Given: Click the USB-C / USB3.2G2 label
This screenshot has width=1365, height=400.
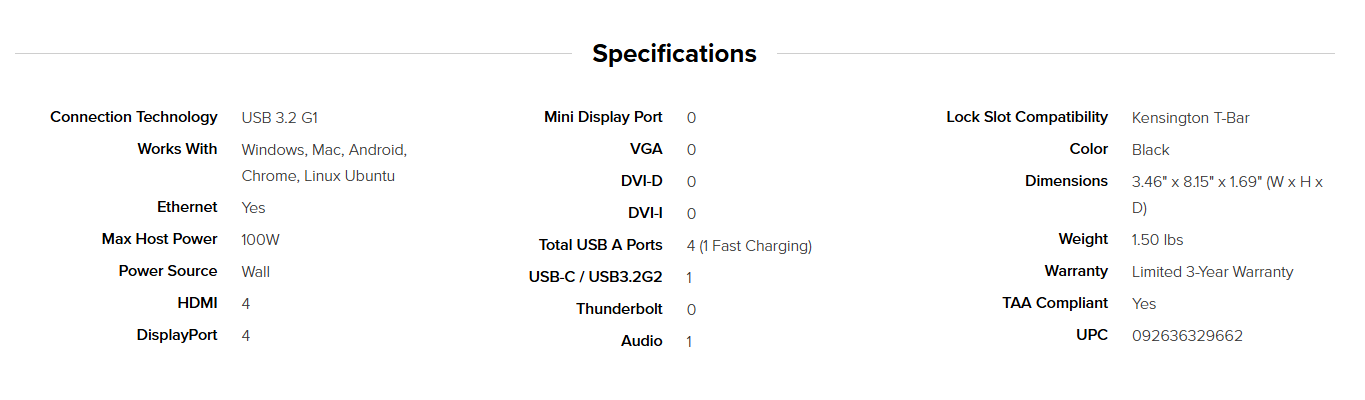Looking at the screenshot, I should pos(595,277).
